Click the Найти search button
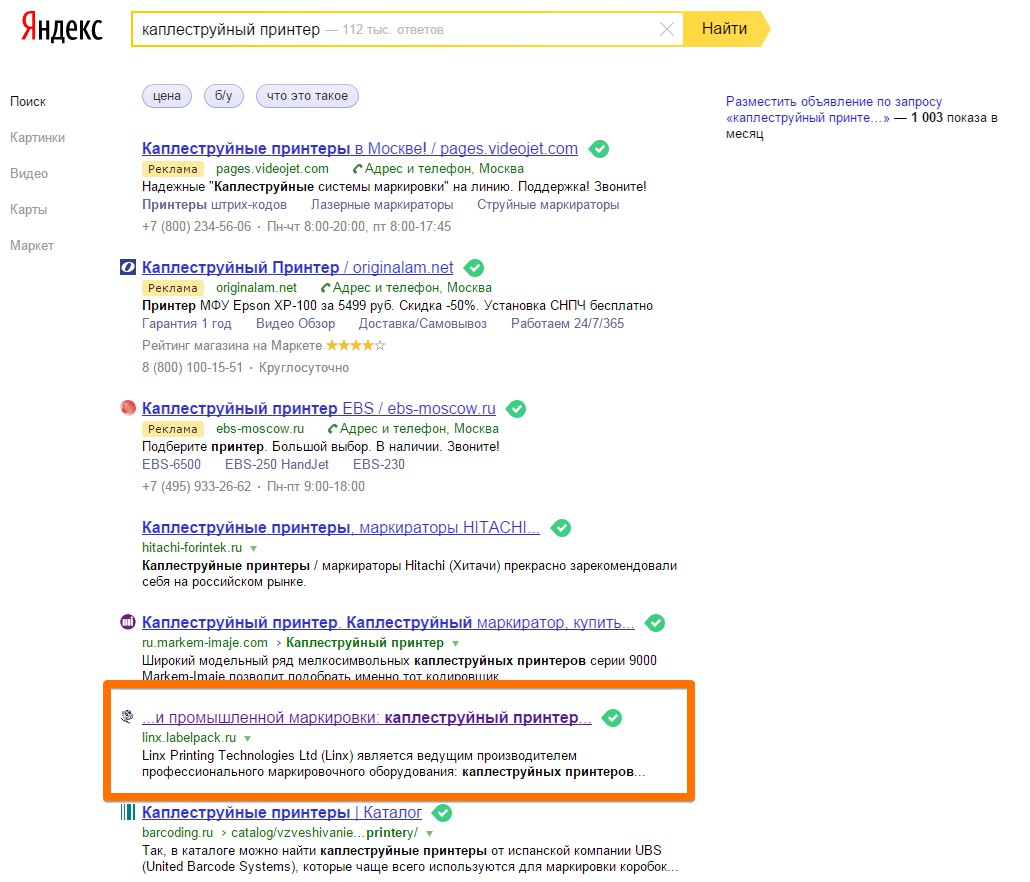This screenshot has width=1030, height=882. coord(725,29)
